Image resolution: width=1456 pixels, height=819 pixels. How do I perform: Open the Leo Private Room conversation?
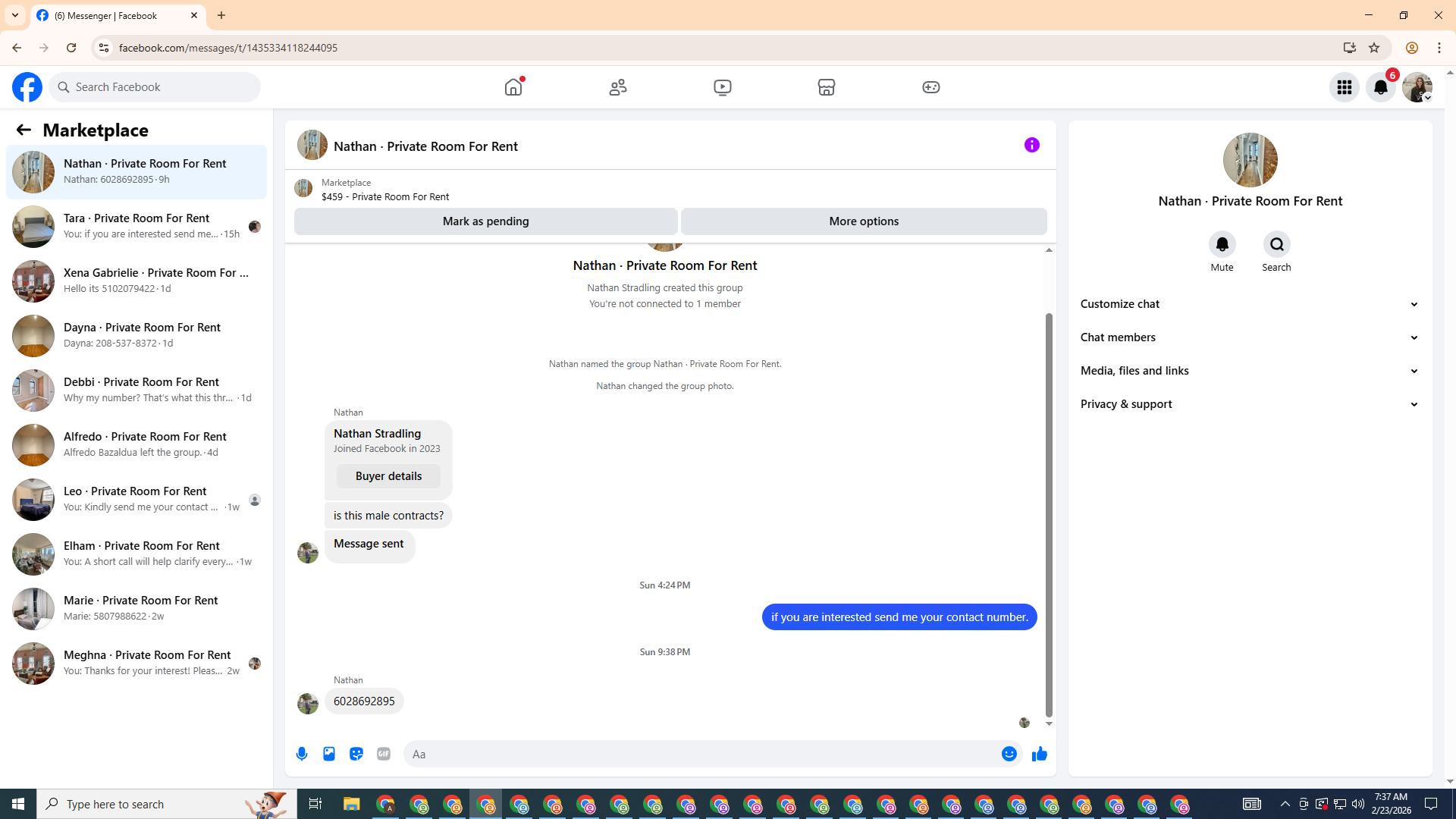[x=136, y=500]
